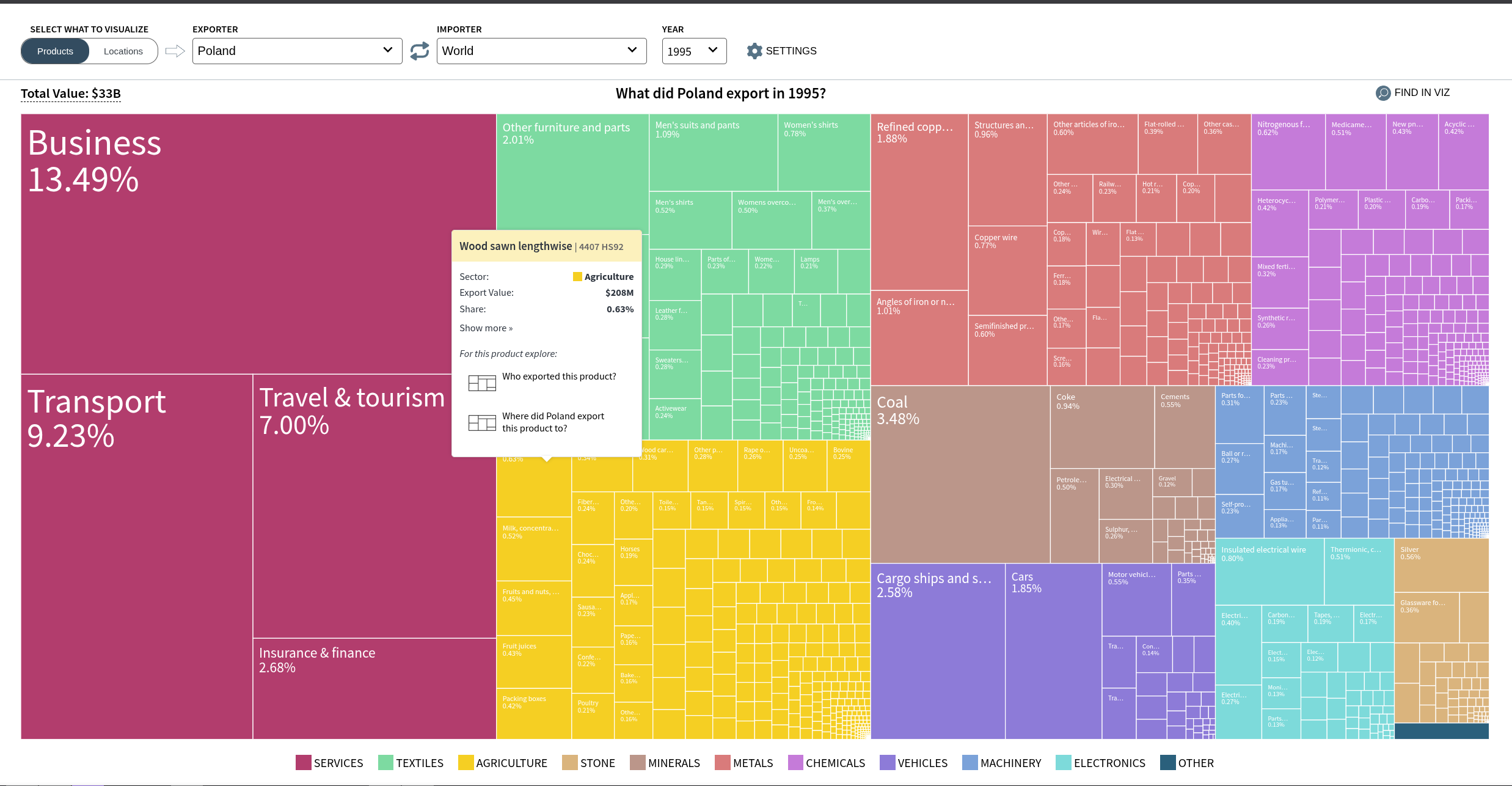The width and height of the screenshot is (1512, 786).
Task: Click the arrow icon beside Locations toggle
Action: tap(175, 51)
